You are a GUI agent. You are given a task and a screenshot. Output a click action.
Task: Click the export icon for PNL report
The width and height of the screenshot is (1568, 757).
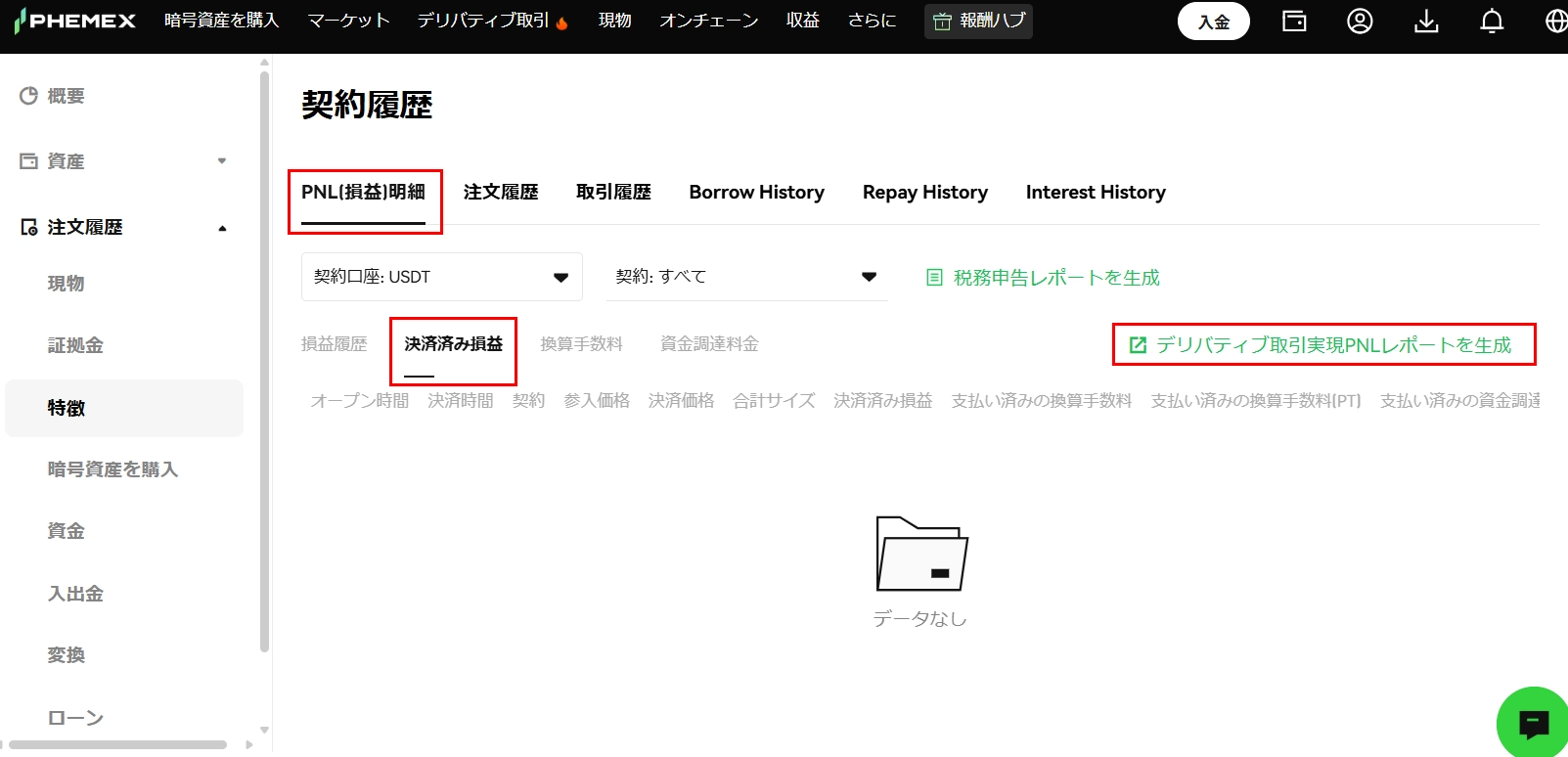(x=1138, y=345)
